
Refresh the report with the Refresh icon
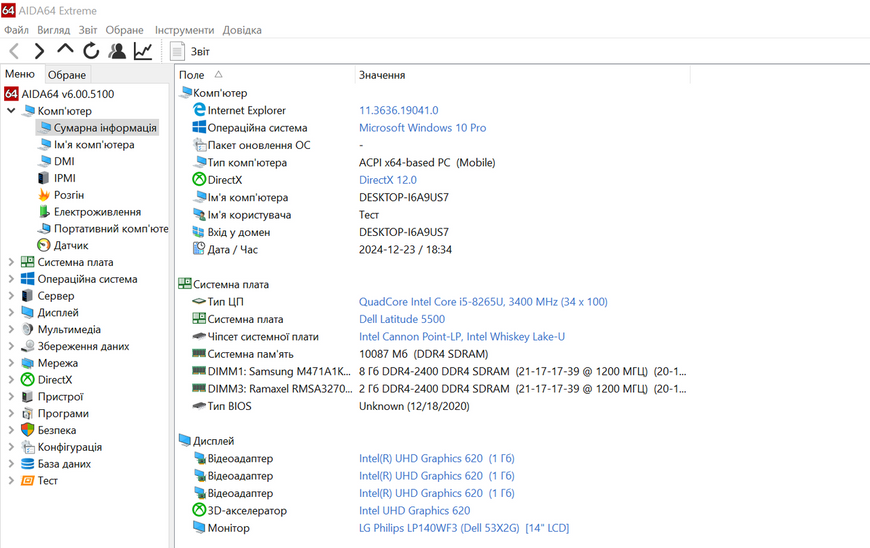91,51
